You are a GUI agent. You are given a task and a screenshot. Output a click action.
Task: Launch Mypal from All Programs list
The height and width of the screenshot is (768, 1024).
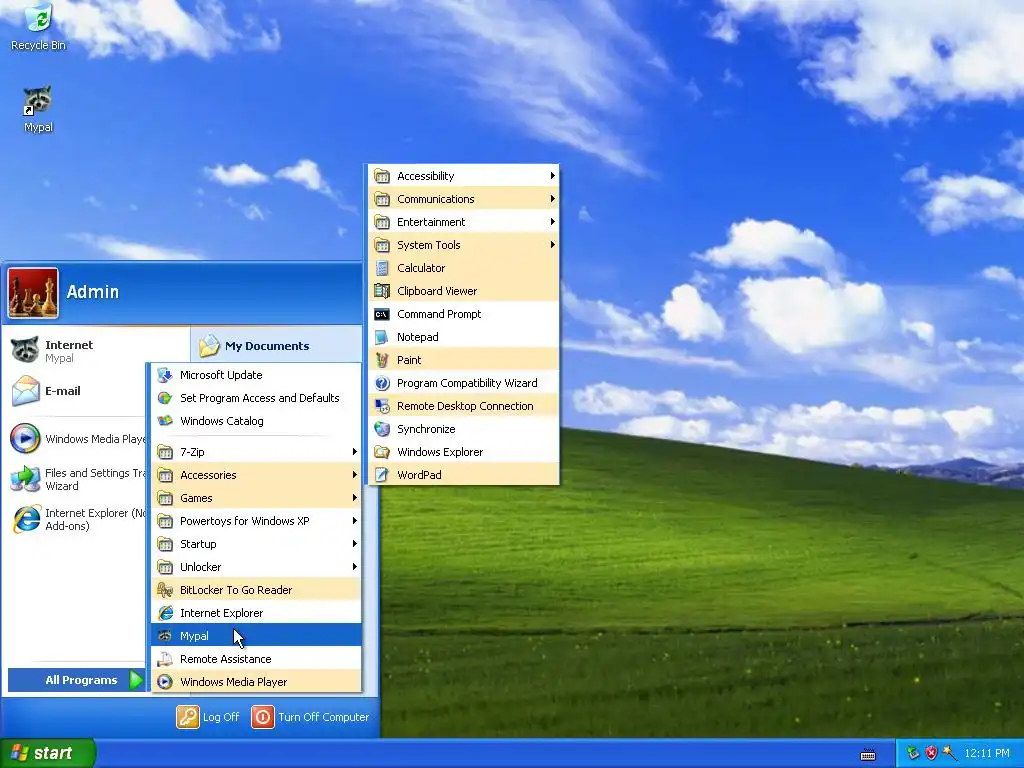[x=256, y=635]
